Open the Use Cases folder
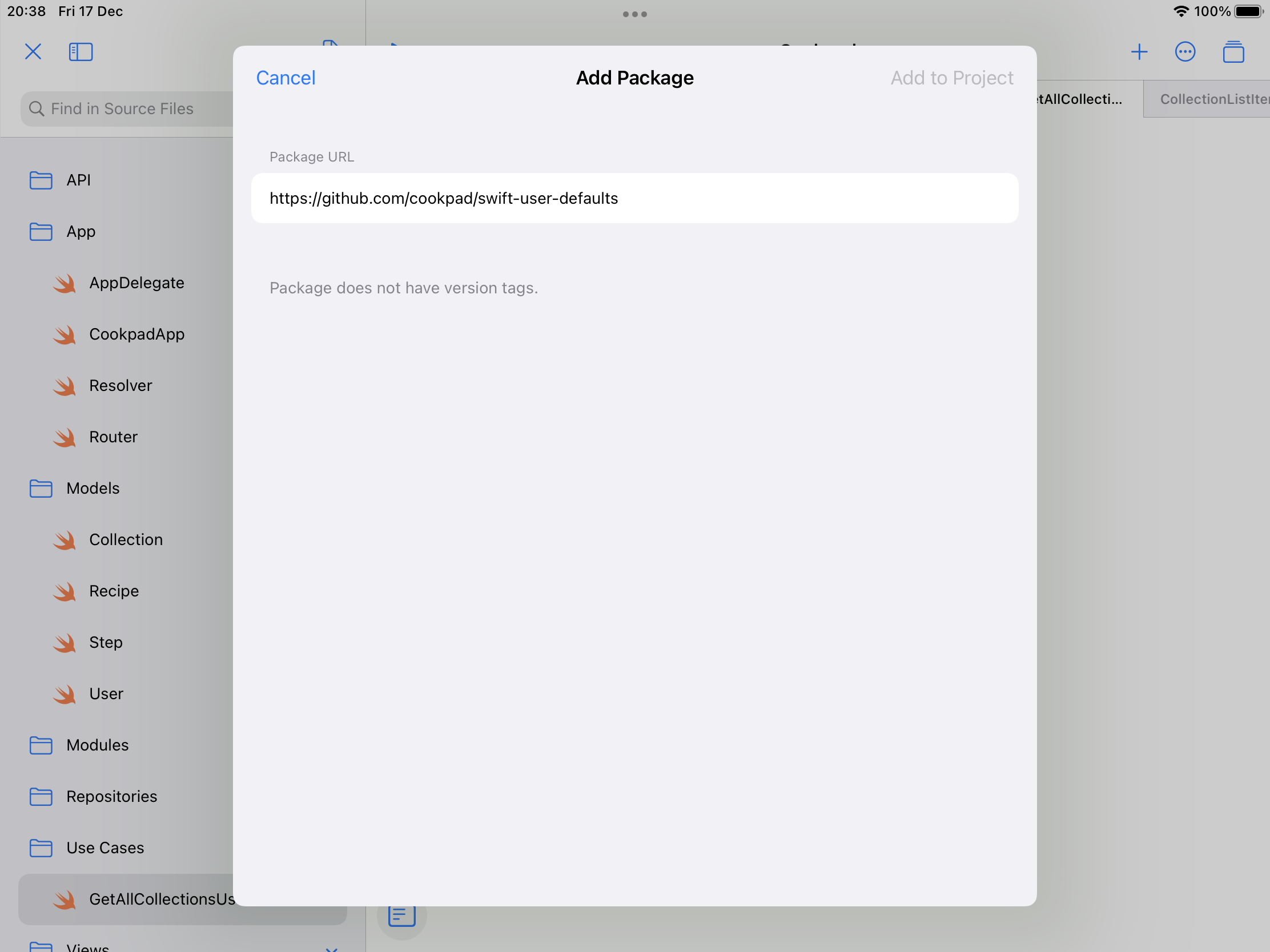The image size is (1270, 952). [x=105, y=848]
